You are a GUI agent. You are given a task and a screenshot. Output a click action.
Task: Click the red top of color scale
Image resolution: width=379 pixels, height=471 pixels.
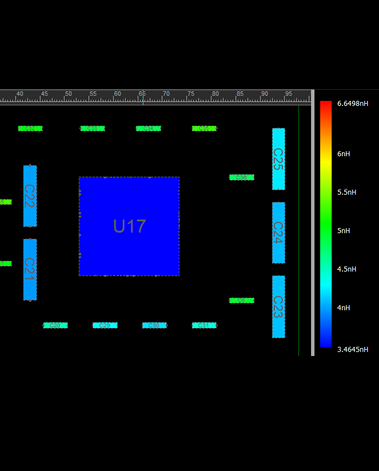(x=326, y=105)
